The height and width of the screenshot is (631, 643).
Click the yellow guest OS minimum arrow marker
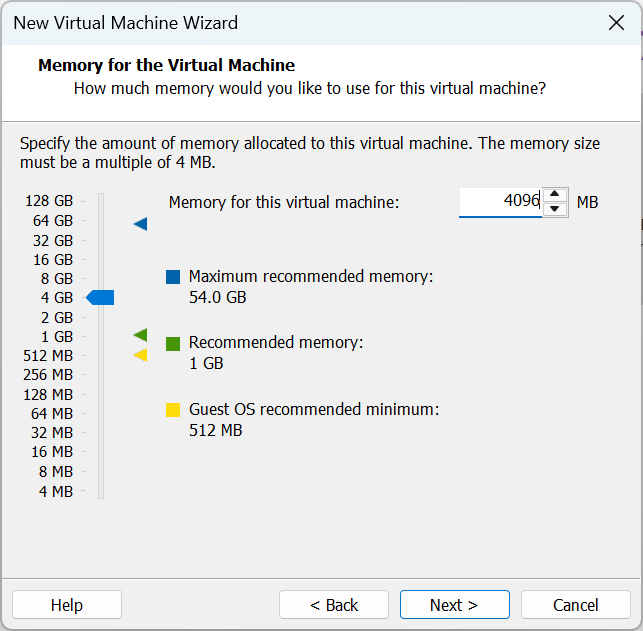tap(141, 354)
